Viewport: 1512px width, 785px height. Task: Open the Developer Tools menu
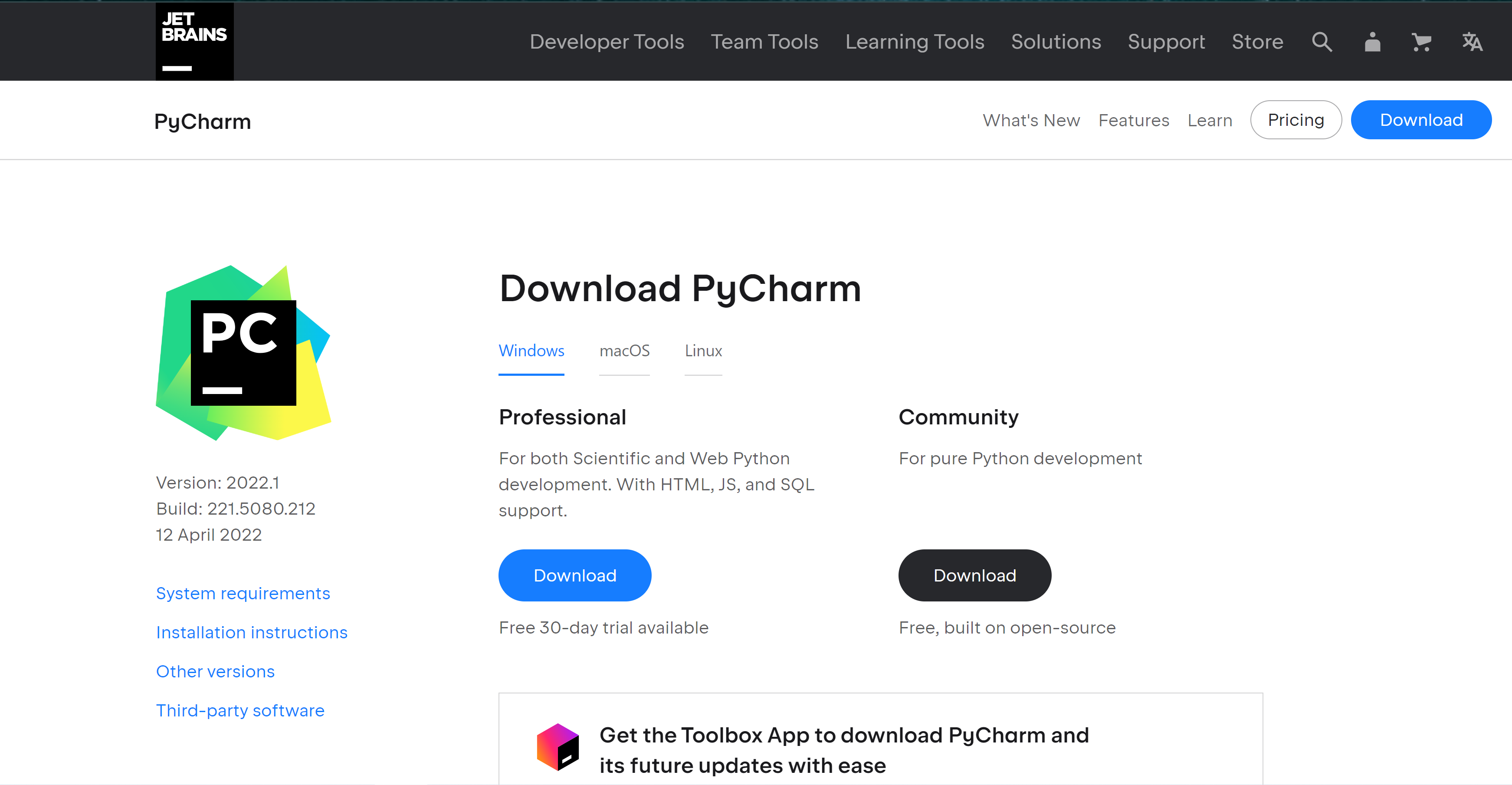[607, 42]
